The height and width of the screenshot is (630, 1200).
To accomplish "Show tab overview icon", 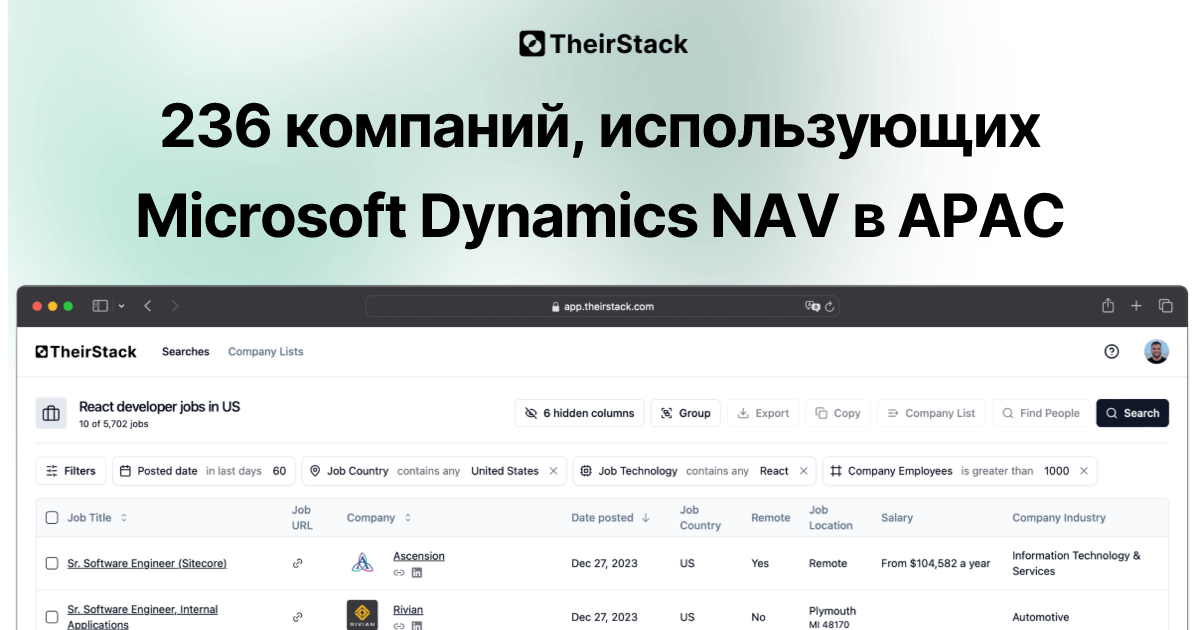I will (x=1165, y=306).
